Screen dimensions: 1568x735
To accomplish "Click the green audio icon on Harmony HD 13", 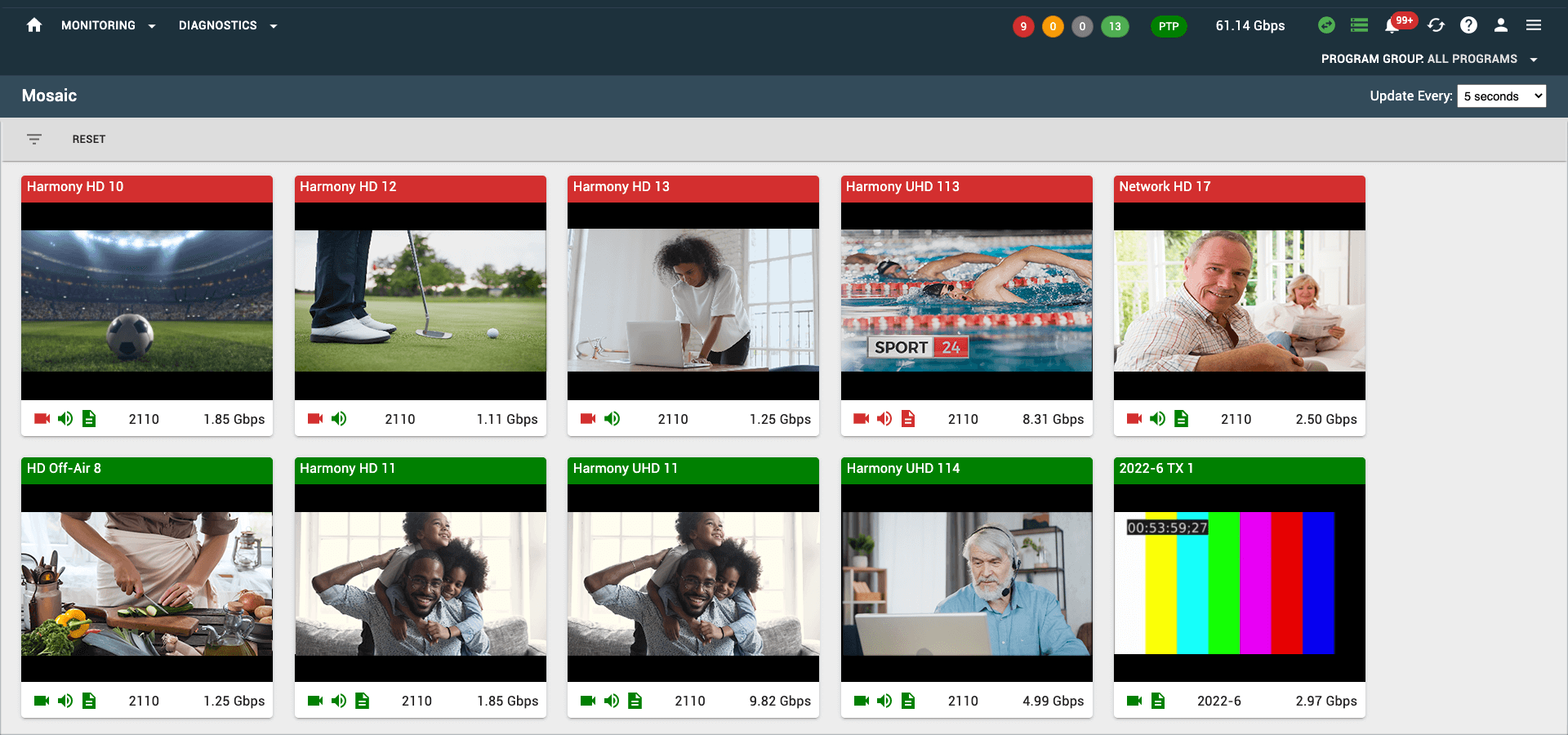I will pyautogui.click(x=612, y=419).
